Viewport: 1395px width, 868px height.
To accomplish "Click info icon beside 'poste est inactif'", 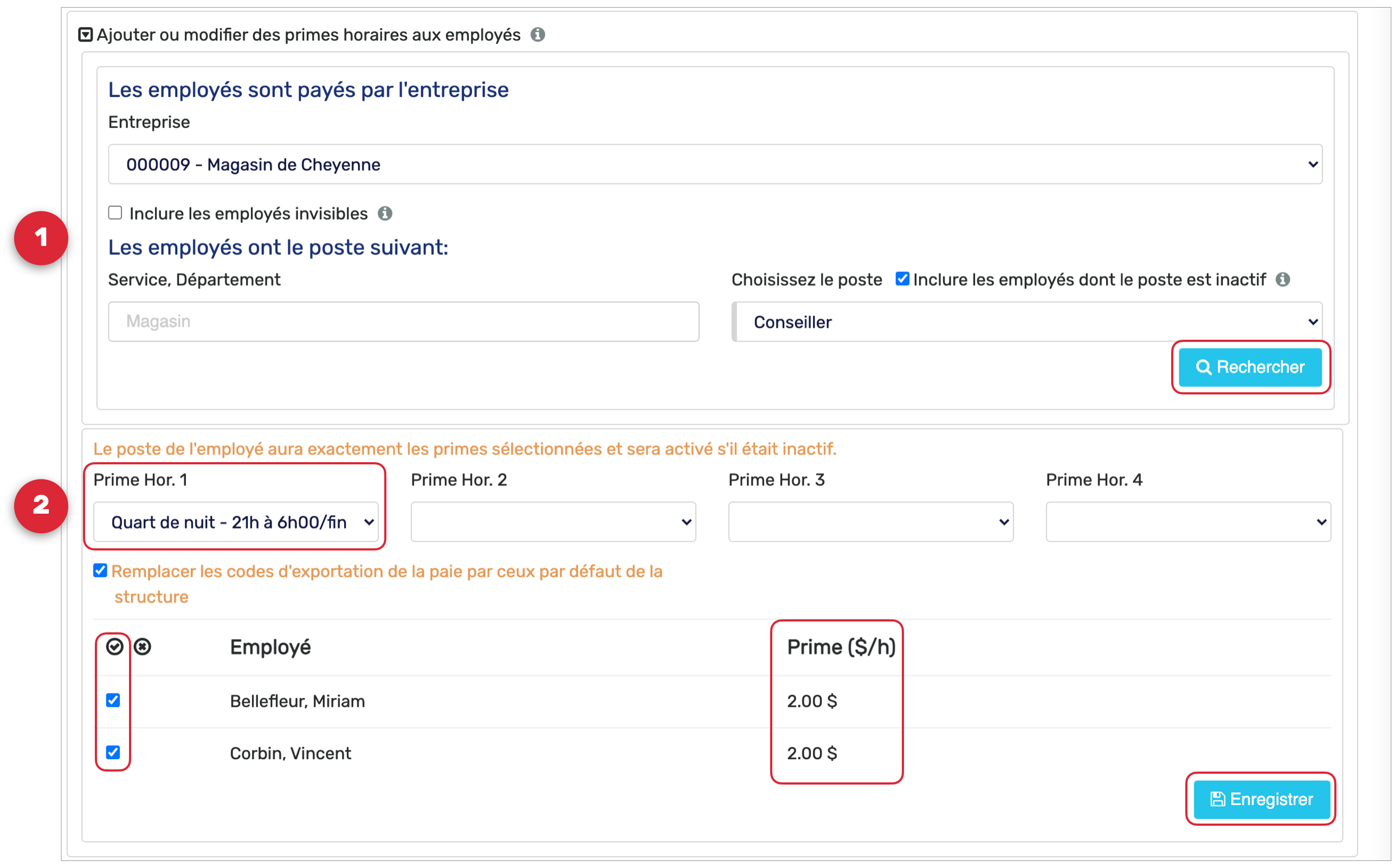I will [1284, 280].
